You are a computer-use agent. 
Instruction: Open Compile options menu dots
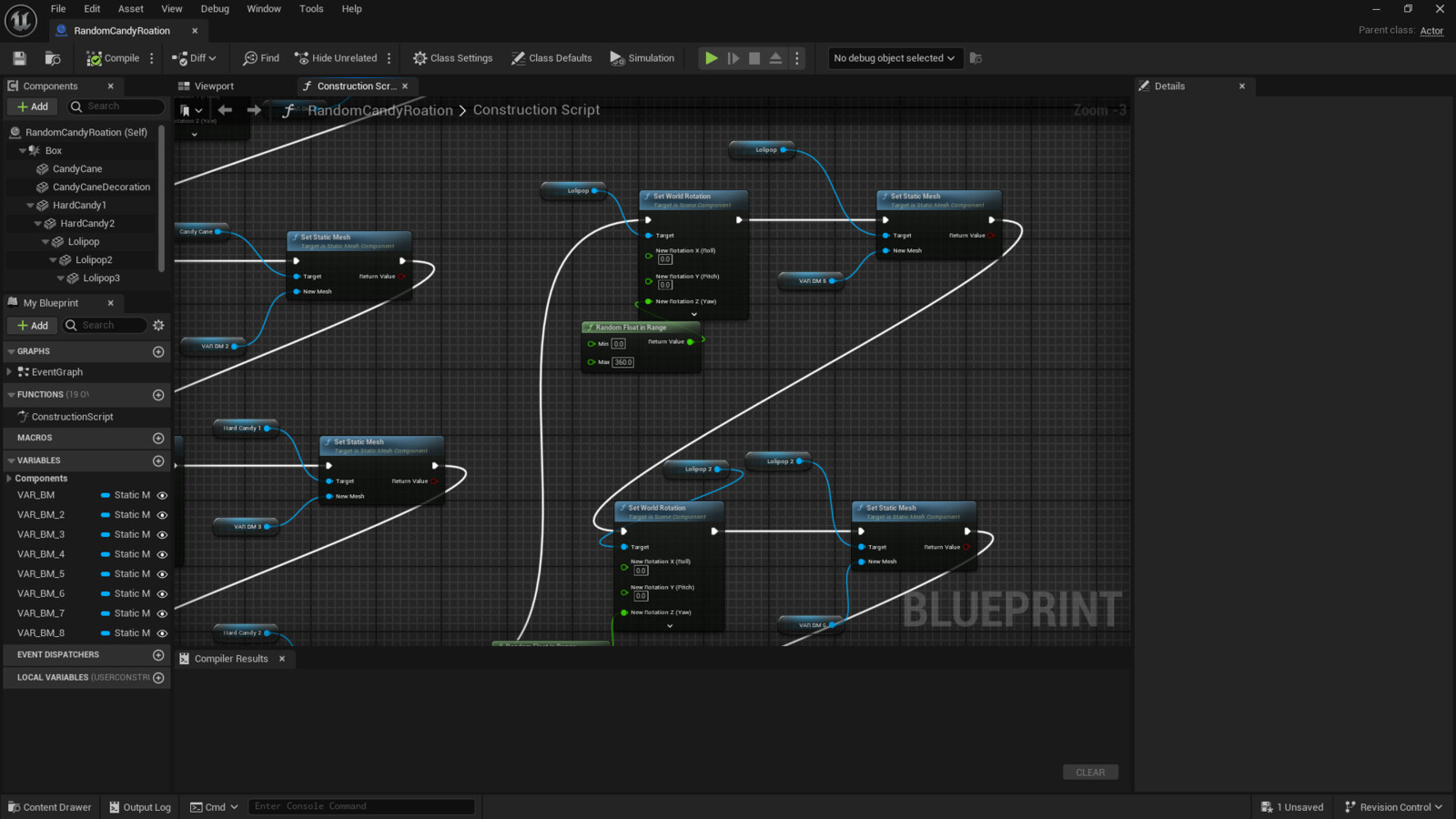[x=152, y=58]
